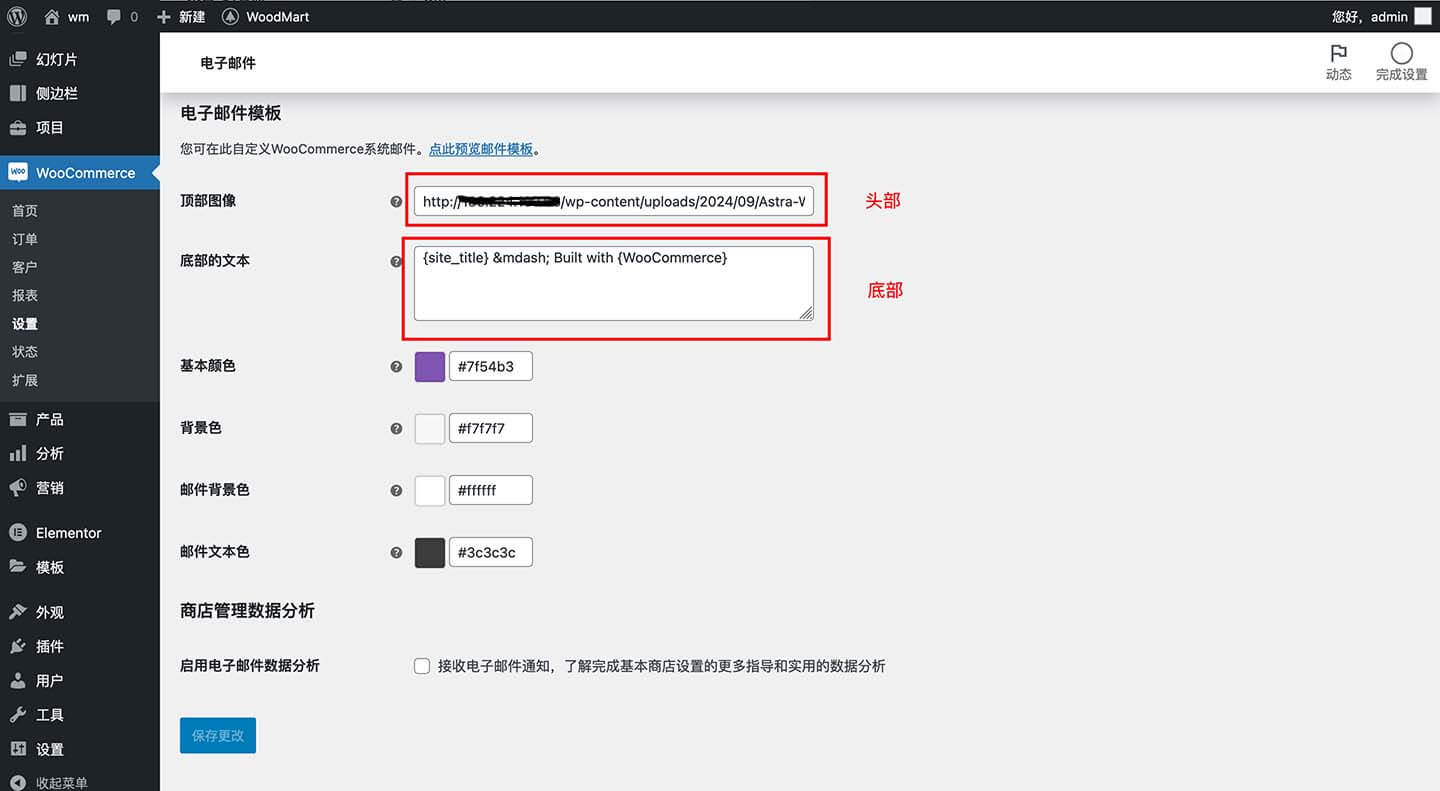Click help icon beside 邮件文本色
The image size is (1440, 791).
[396, 553]
